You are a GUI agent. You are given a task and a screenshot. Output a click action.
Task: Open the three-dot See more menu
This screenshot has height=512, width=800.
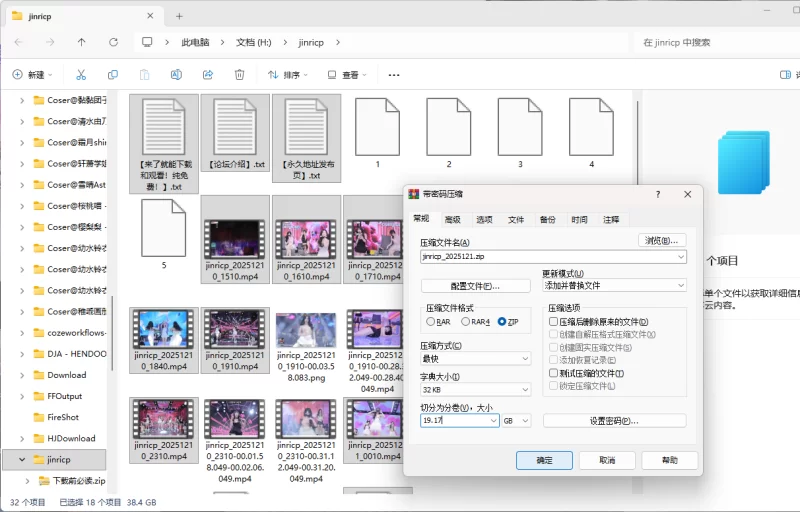[x=394, y=75]
